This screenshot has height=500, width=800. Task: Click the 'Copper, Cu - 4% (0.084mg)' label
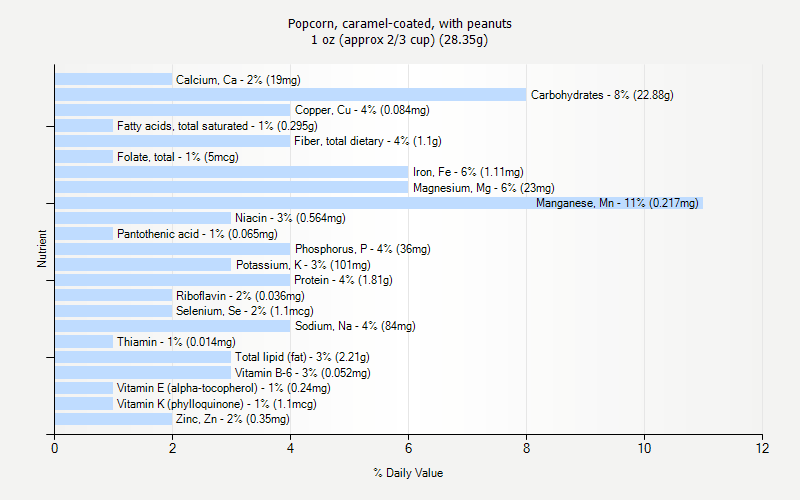click(362, 110)
